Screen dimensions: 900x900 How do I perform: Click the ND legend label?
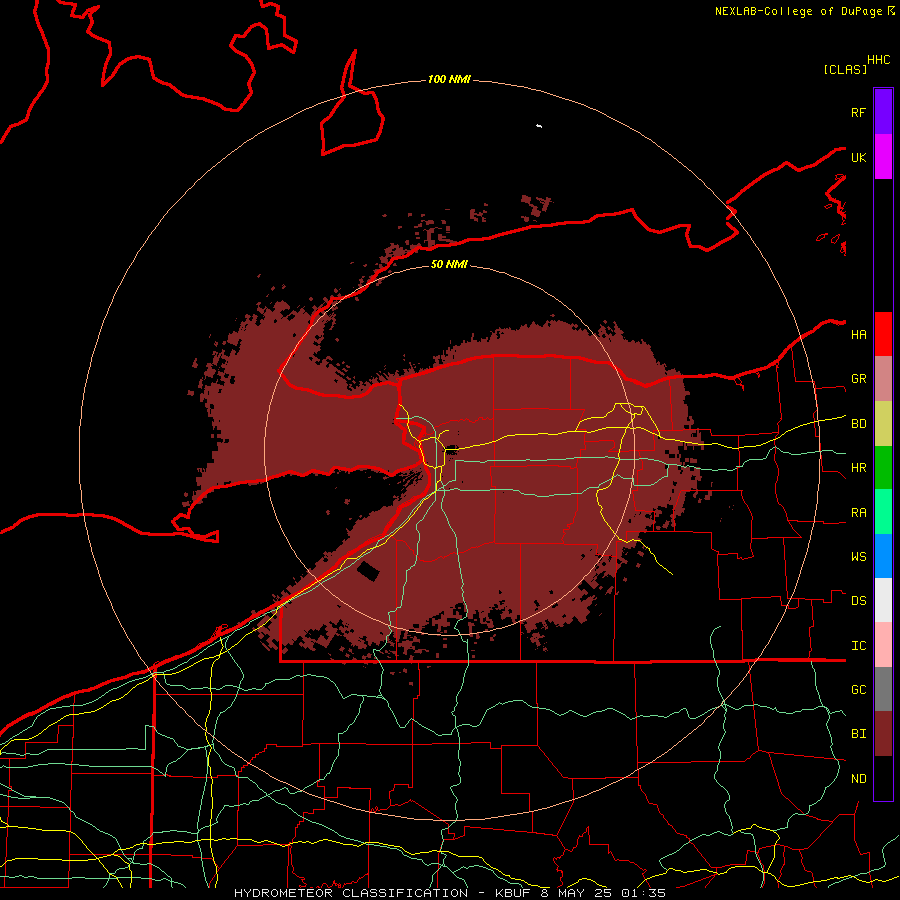pyautogui.click(x=858, y=779)
